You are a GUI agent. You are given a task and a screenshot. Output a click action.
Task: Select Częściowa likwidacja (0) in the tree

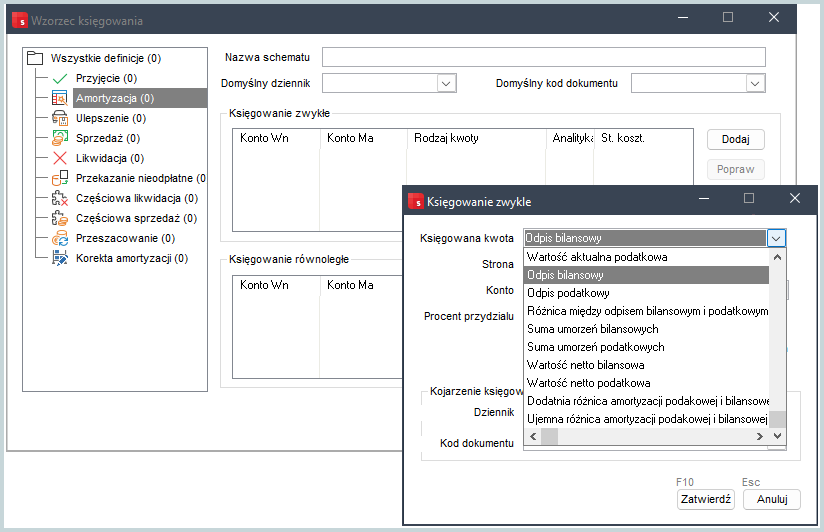(x=137, y=198)
